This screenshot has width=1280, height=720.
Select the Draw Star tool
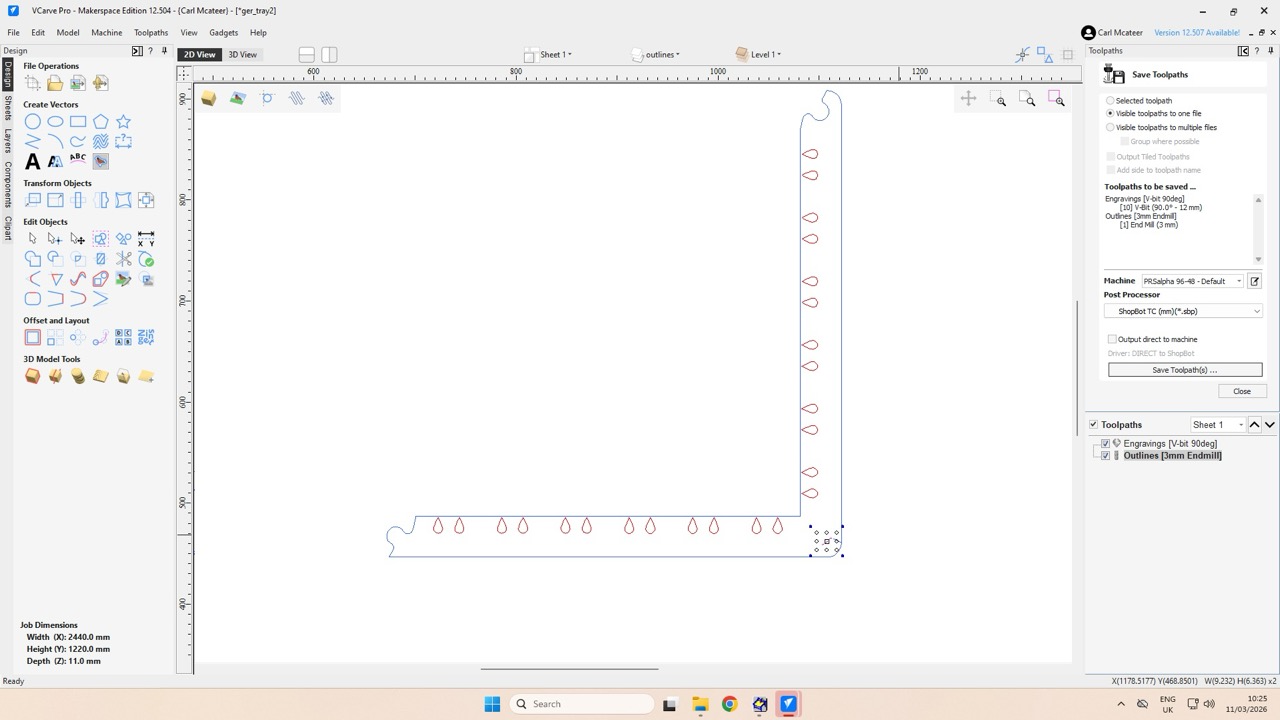click(124, 122)
